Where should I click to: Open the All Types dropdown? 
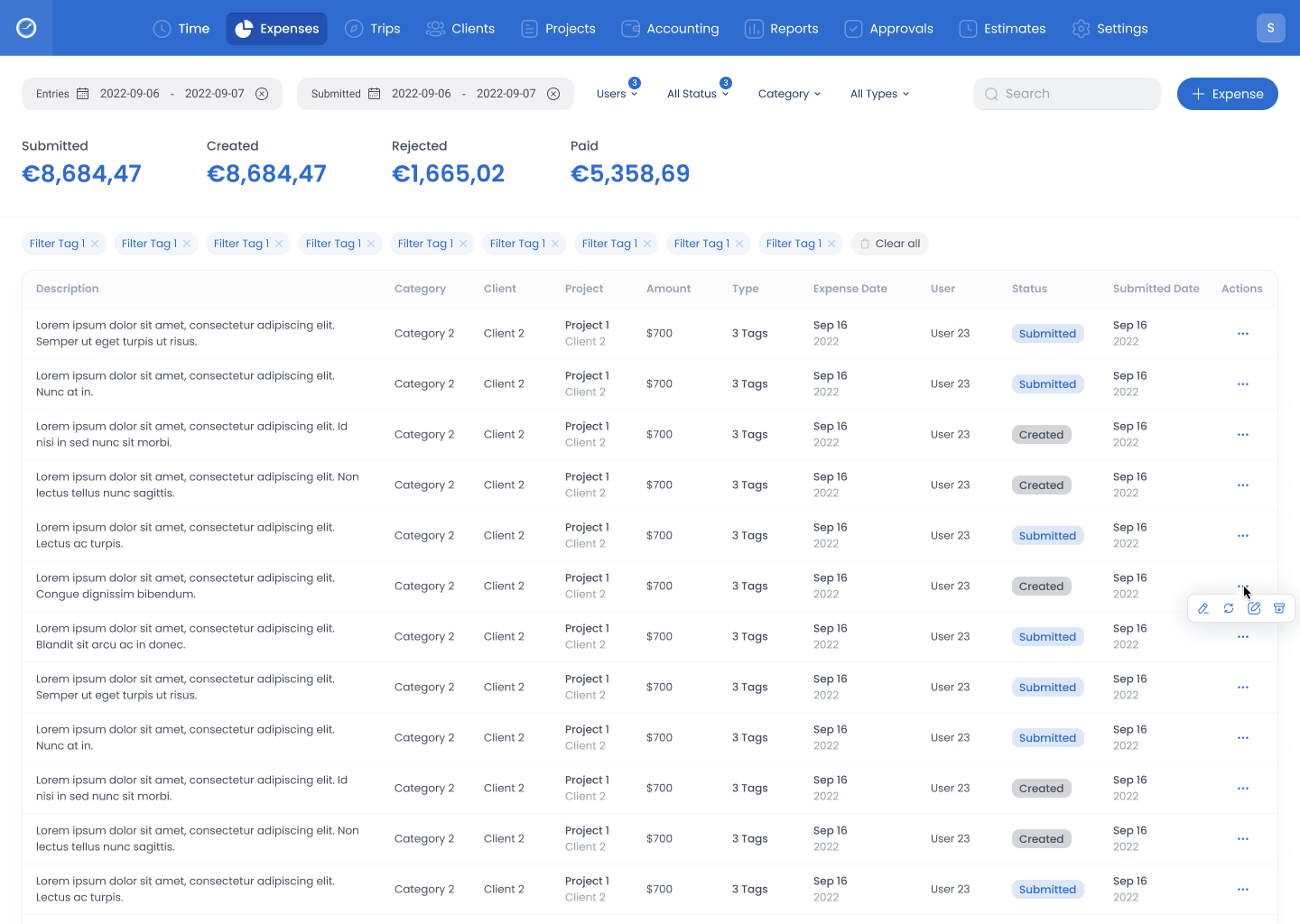click(879, 94)
